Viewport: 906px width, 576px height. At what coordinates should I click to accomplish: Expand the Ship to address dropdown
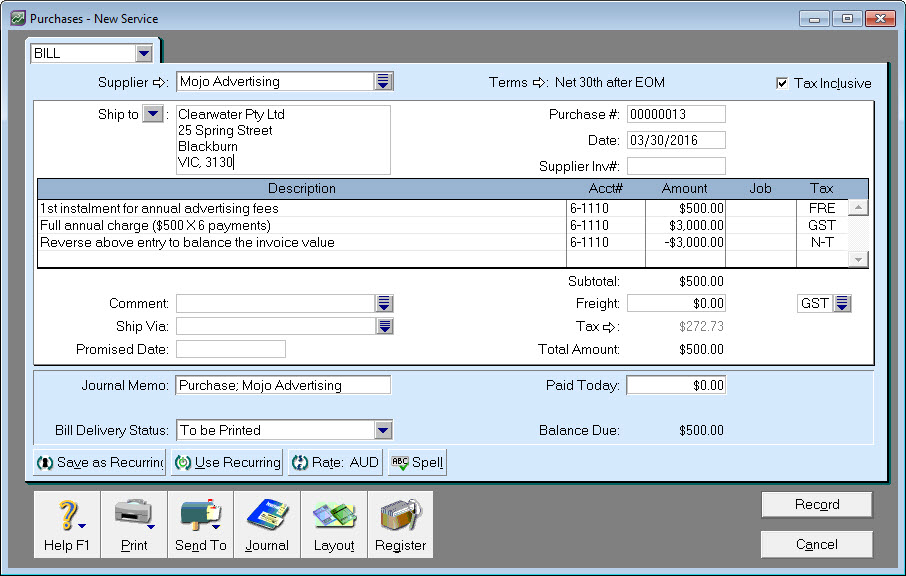tap(152, 114)
